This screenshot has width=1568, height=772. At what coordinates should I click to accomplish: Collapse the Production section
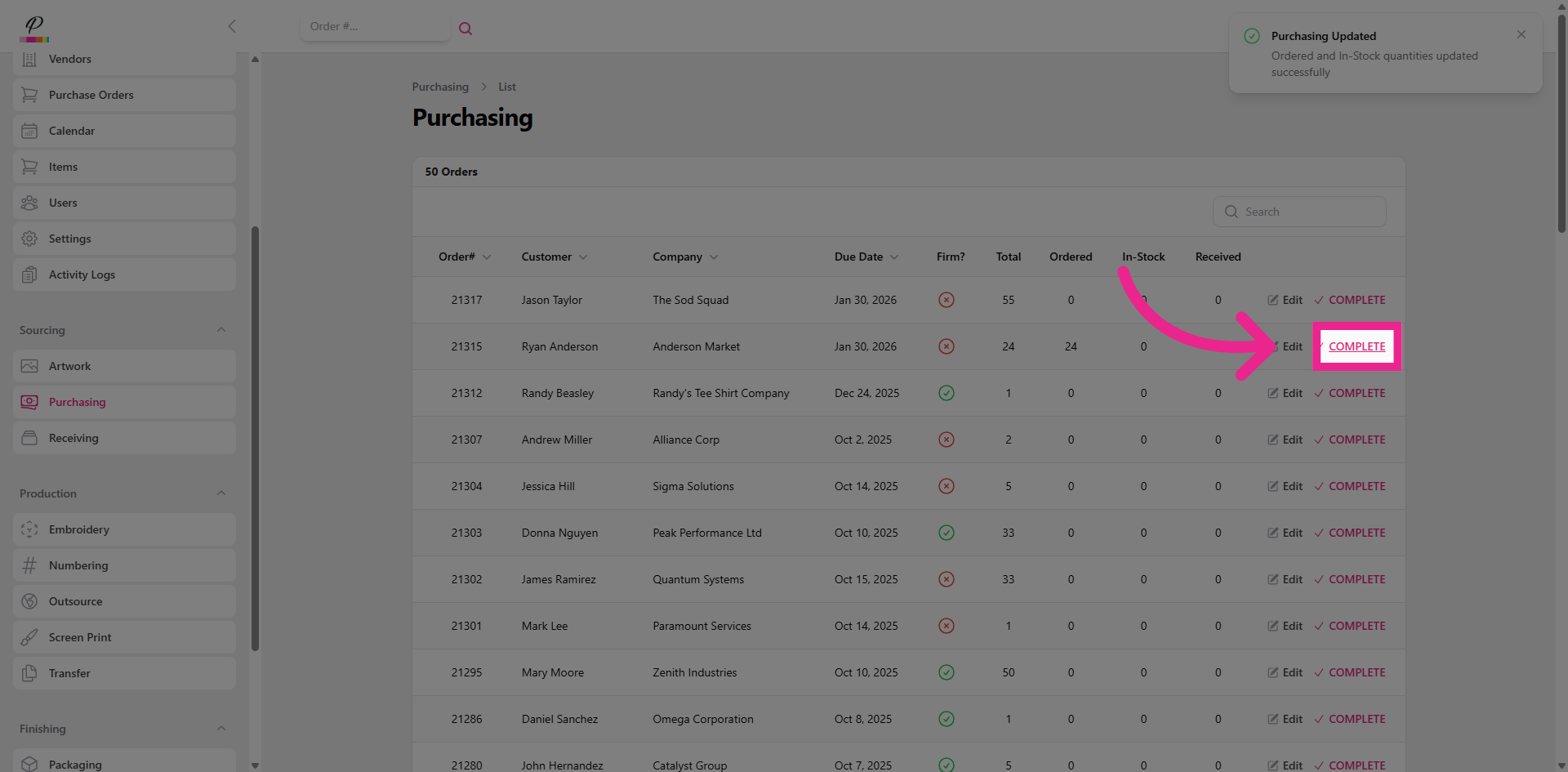pyautogui.click(x=221, y=493)
